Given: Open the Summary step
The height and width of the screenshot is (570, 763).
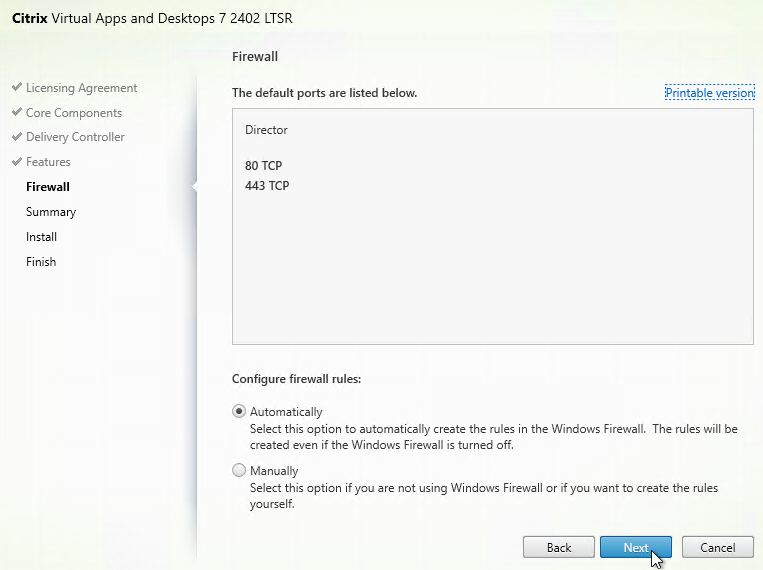Looking at the screenshot, I should 51,212.
